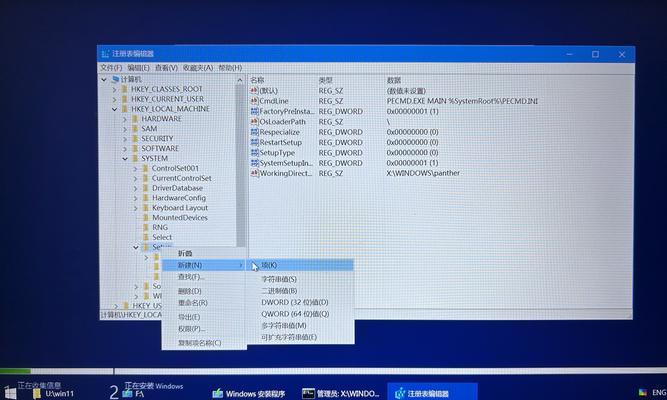This screenshot has width=667, height=400.
Task: Click the RNG folder icon
Action: coord(145,227)
